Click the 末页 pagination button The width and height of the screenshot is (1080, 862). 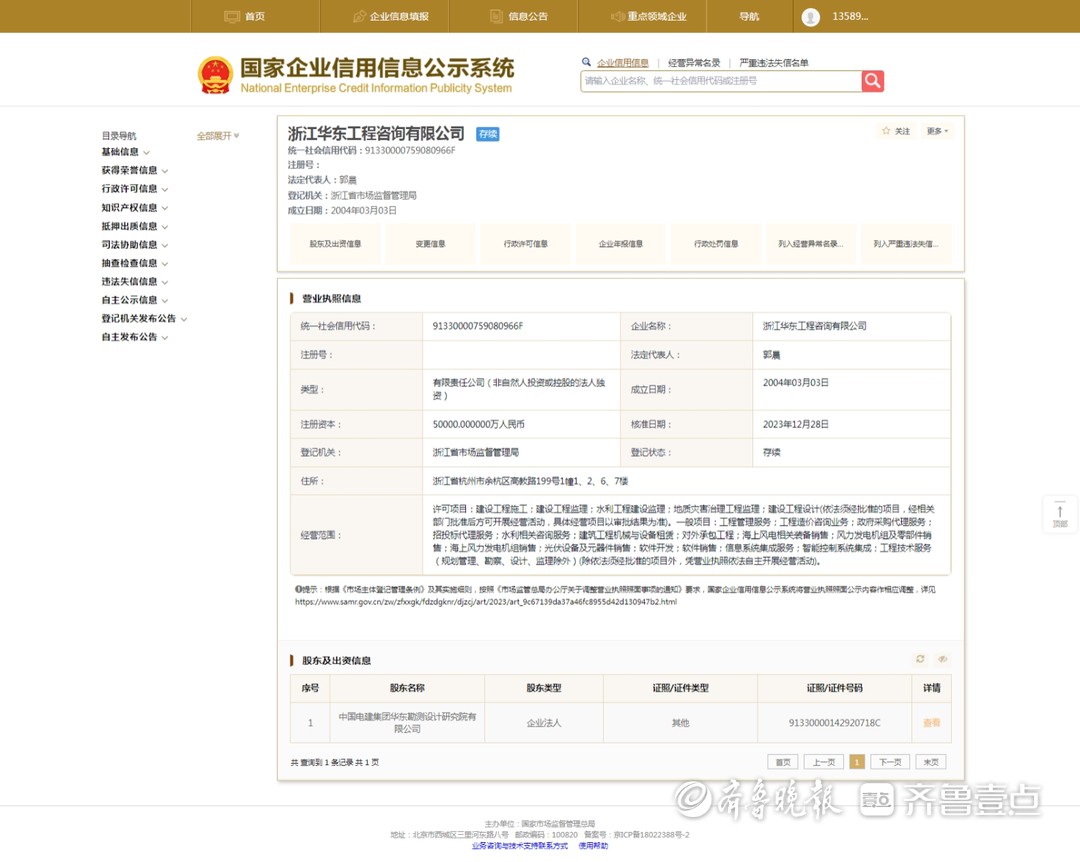(931, 762)
